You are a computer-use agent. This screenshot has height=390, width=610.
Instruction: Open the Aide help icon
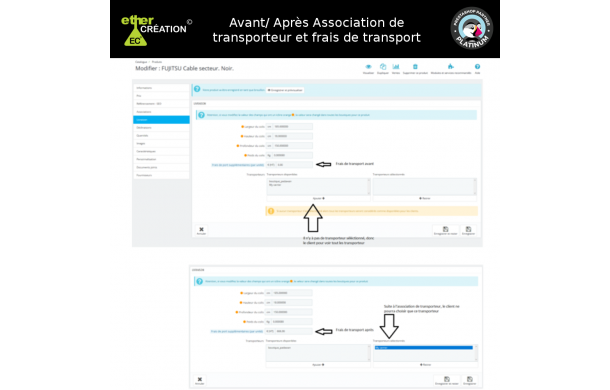tap(477, 67)
